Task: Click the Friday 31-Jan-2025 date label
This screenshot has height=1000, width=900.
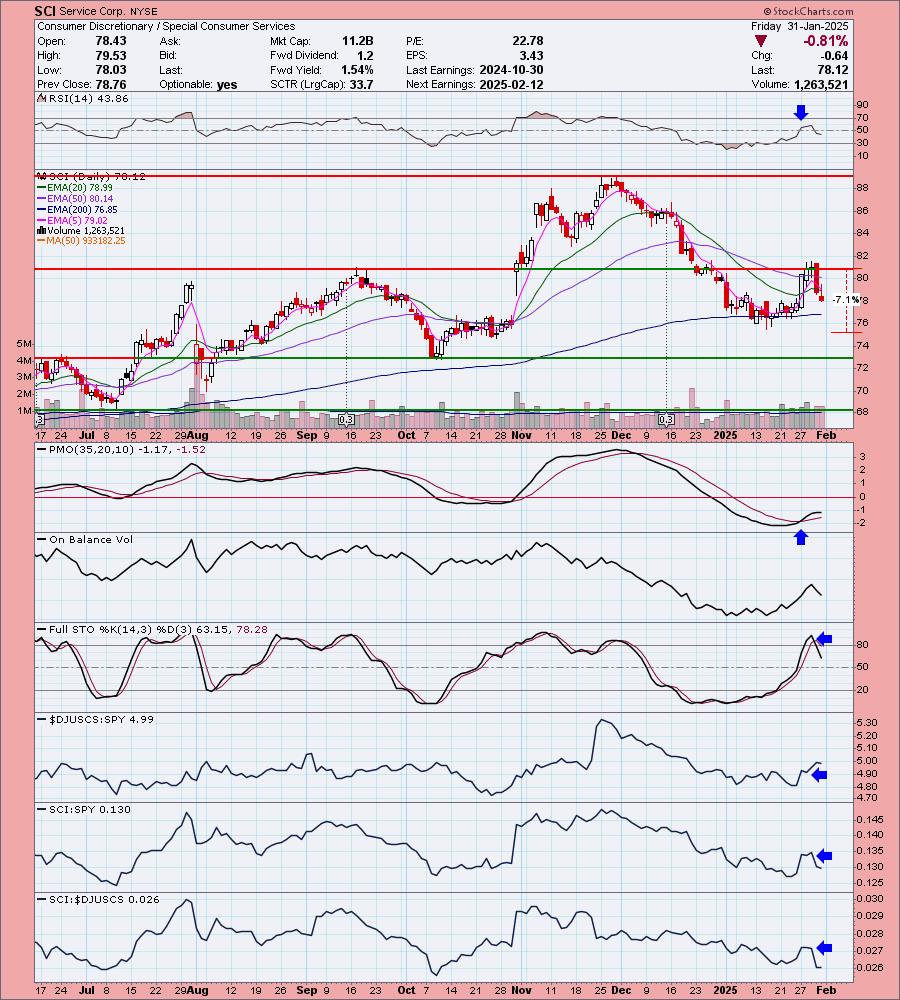Action: [x=799, y=26]
